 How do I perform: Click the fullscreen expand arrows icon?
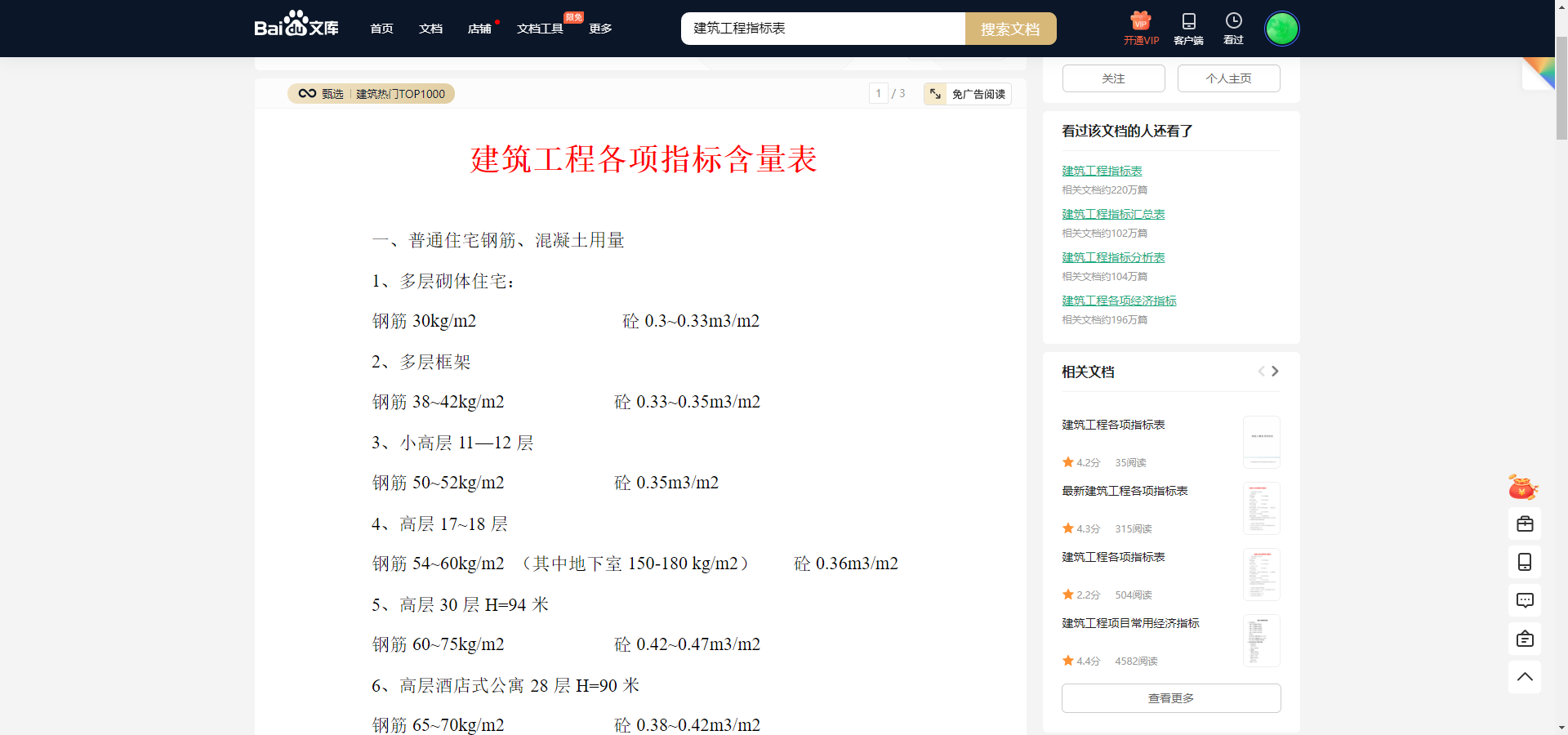[935, 94]
